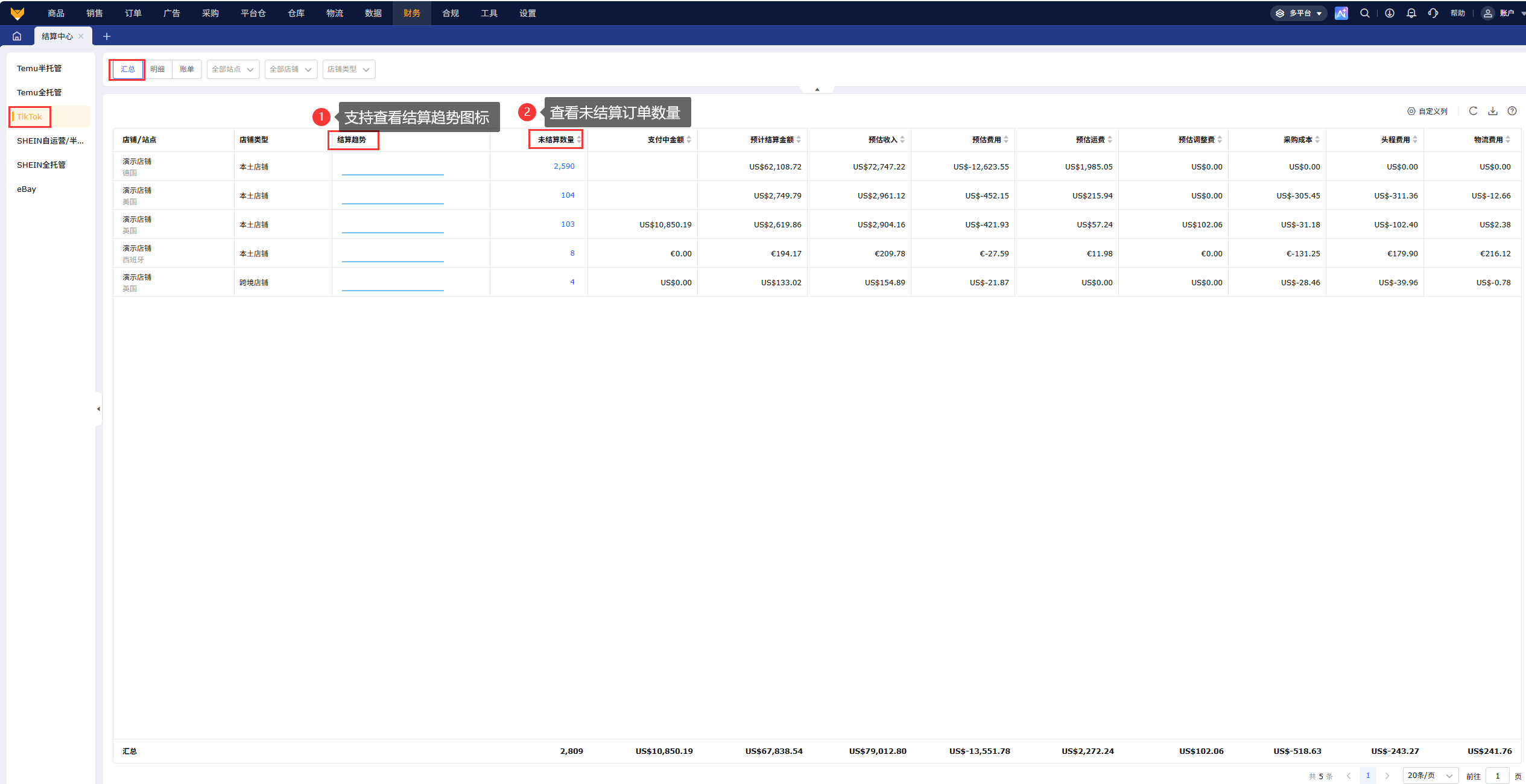1526x784 pixels.
Task: Switch to 明细 view
Action: 157,69
